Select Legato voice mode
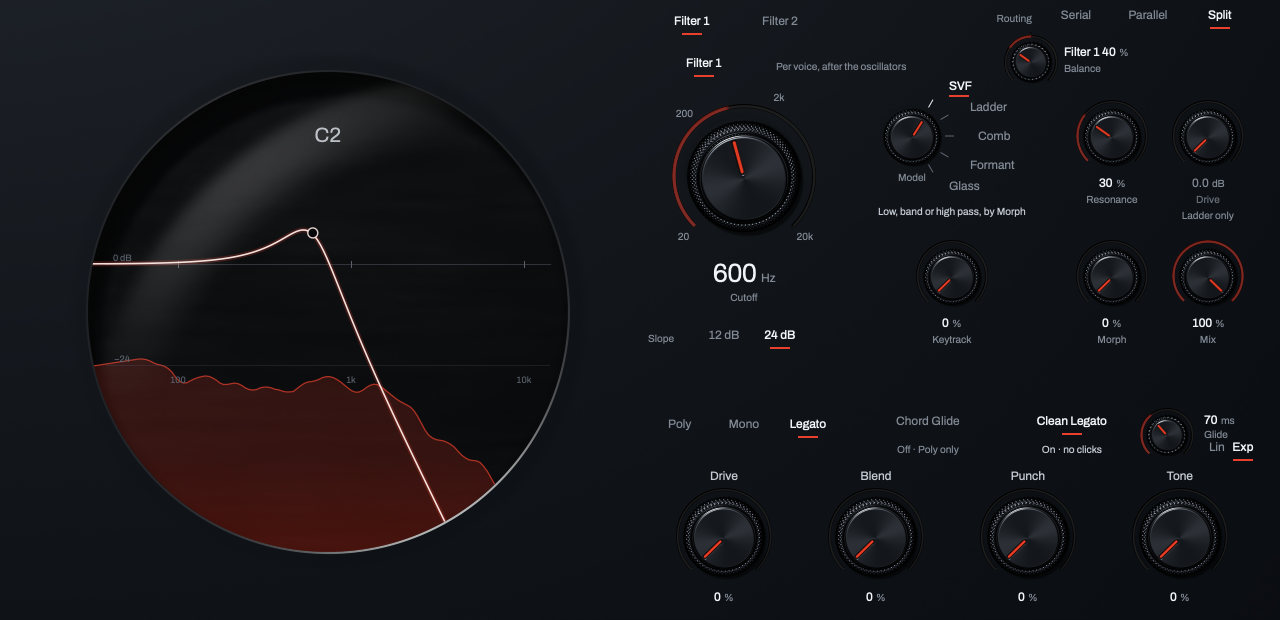Viewport: 1280px width, 620px height. click(808, 424)
